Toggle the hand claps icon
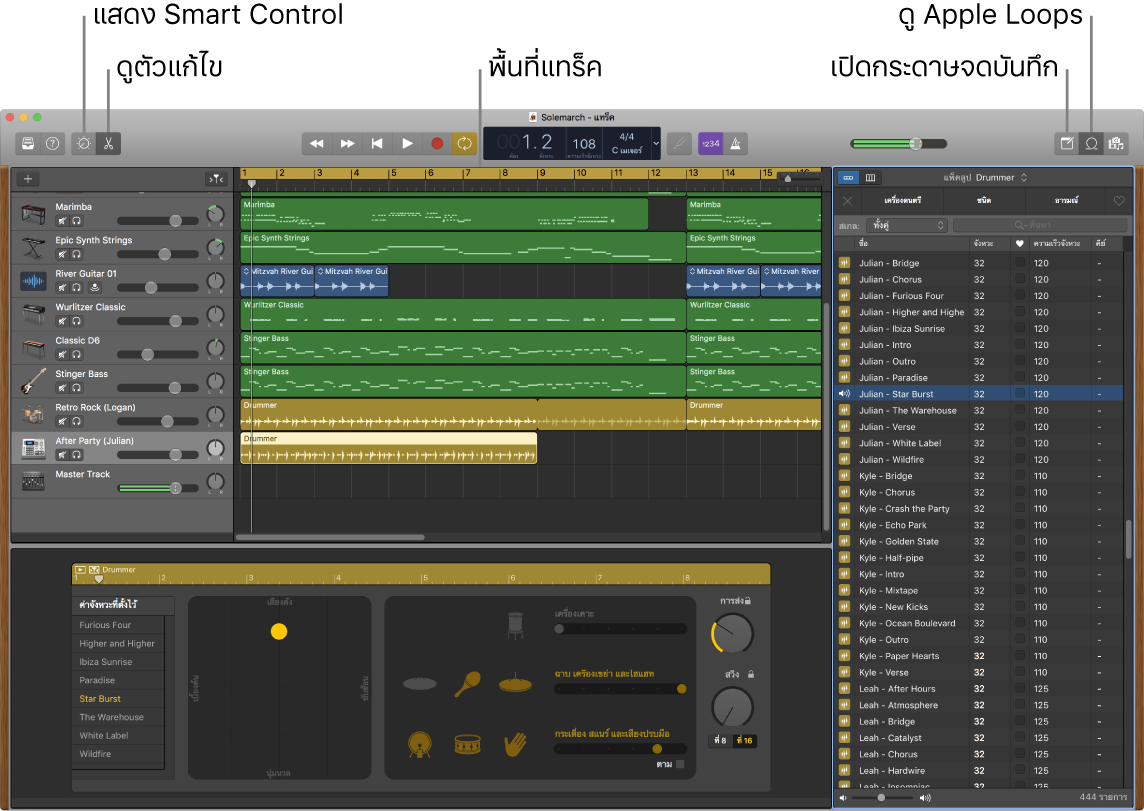Viewport: 1144px width, 811px height. [x=515, y=744]
